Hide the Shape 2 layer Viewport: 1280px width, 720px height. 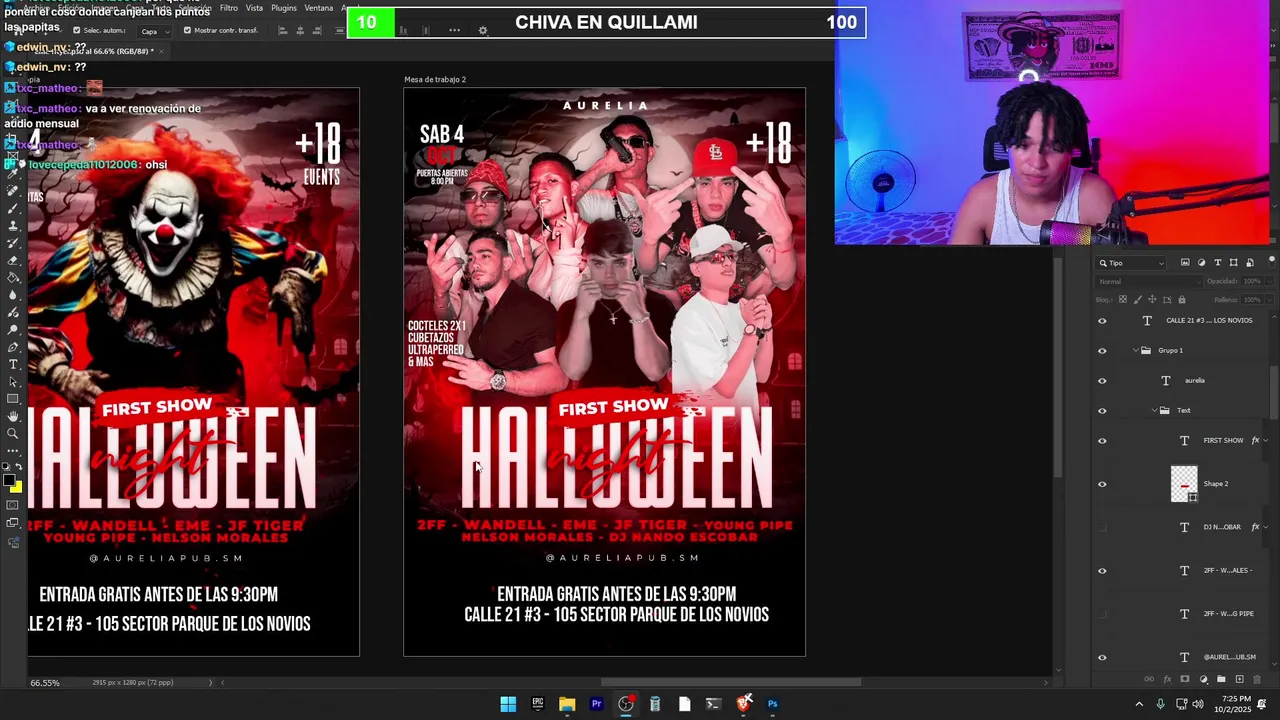[1102, 484]
